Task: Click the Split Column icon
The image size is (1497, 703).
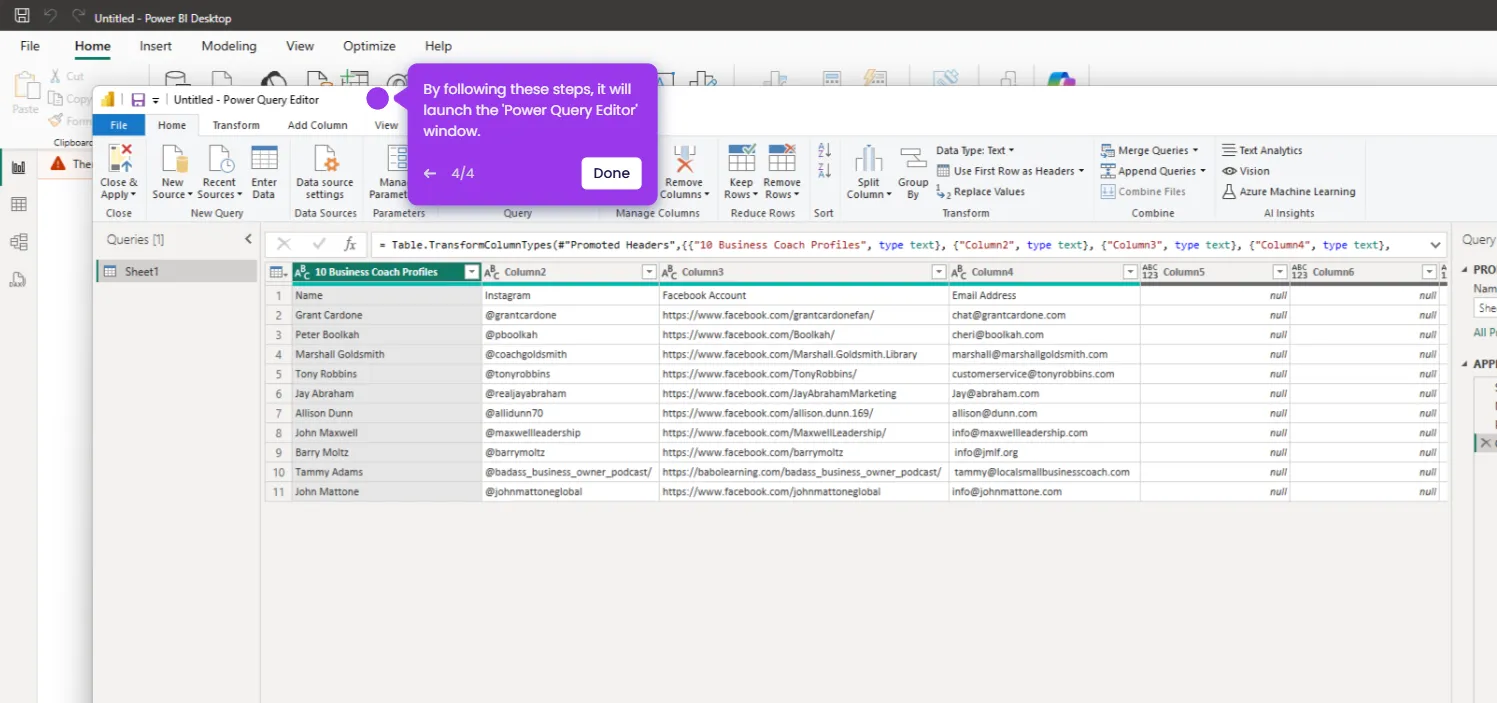Action: click(x=868, y=159)
